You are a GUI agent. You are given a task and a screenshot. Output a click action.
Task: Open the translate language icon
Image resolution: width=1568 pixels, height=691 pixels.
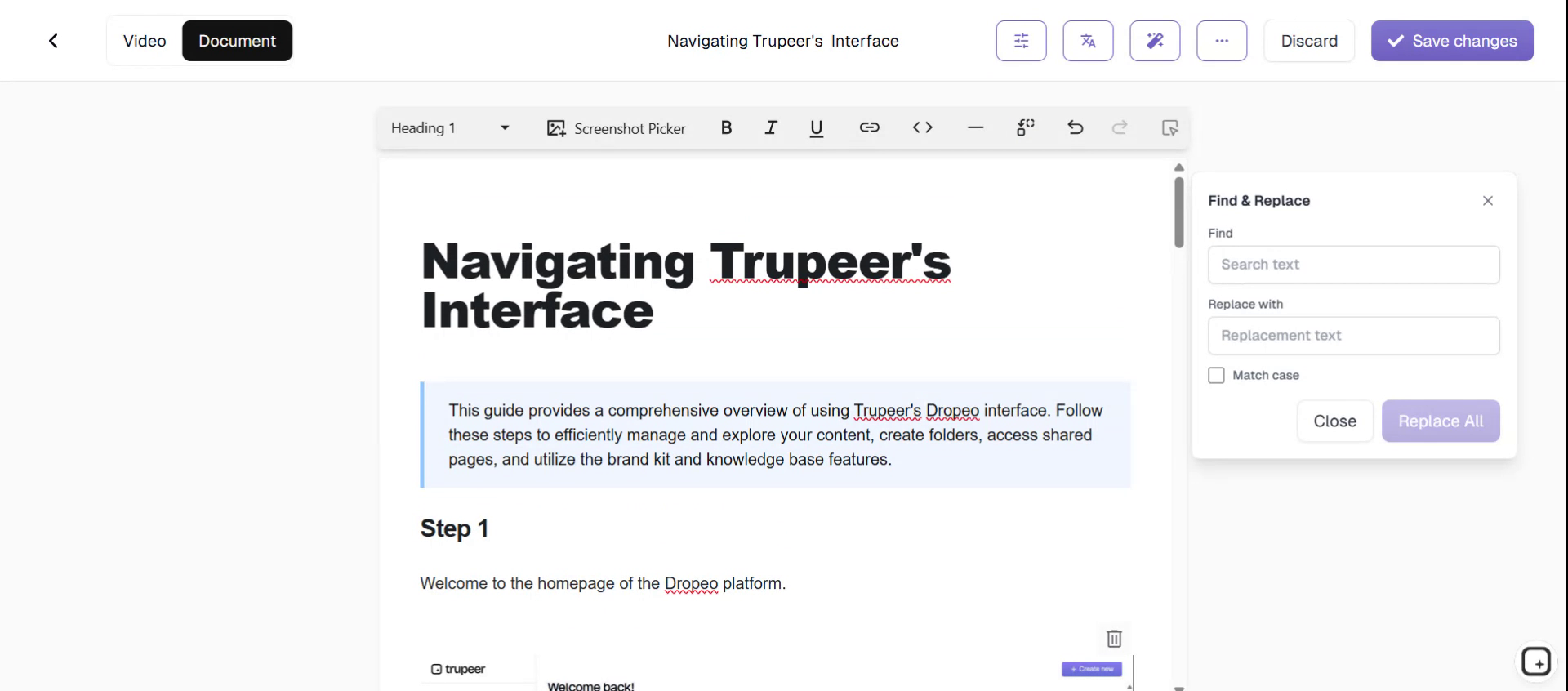point(1088,41)
